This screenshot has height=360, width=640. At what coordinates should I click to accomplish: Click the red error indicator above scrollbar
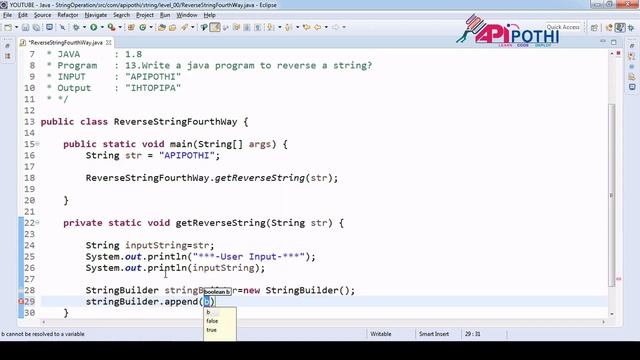click(x=618, y=53)
